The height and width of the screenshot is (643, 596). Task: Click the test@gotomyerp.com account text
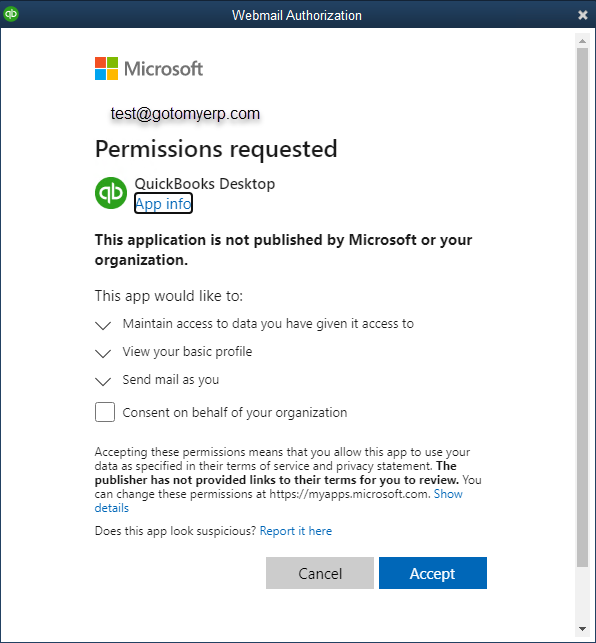[x=185, y=114]
